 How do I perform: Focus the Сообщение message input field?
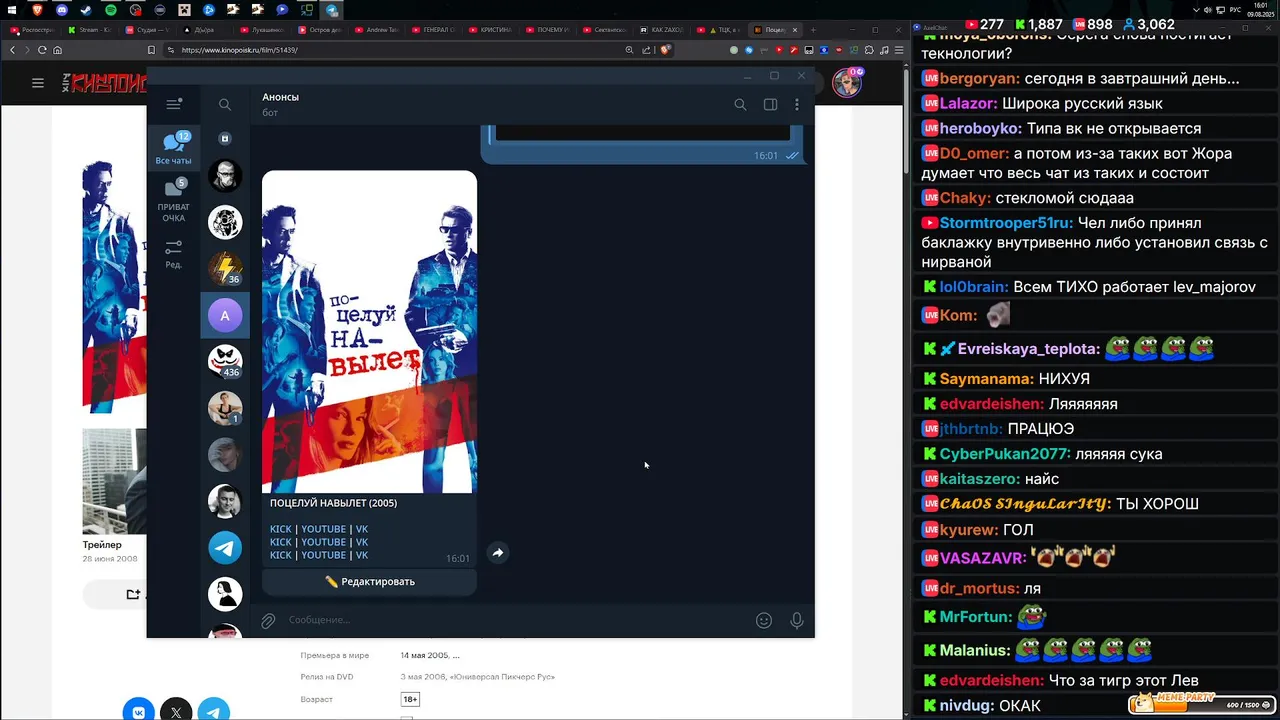pos(515,620)
